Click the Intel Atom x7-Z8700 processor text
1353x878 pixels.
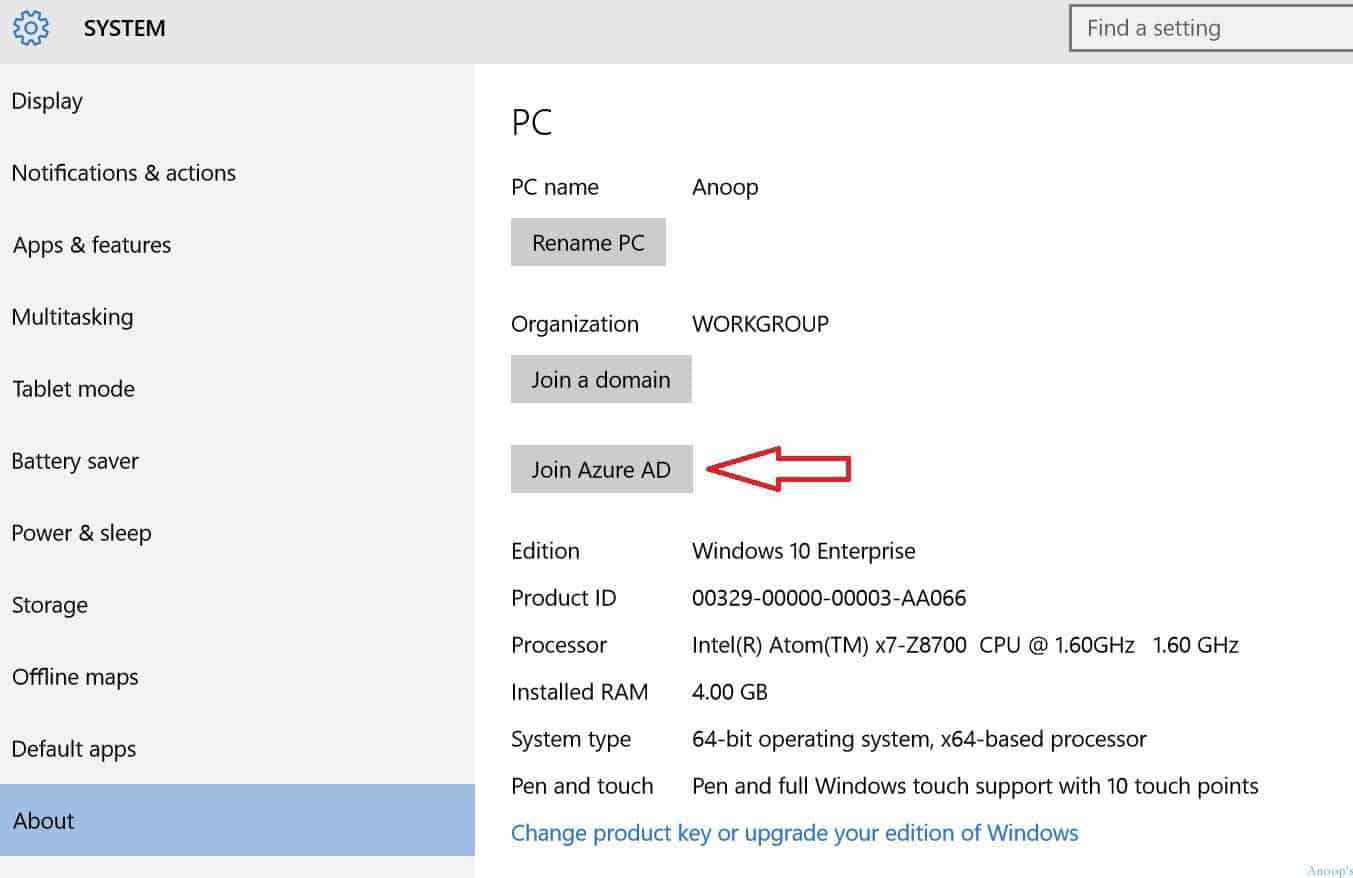[x=965, y=645]
